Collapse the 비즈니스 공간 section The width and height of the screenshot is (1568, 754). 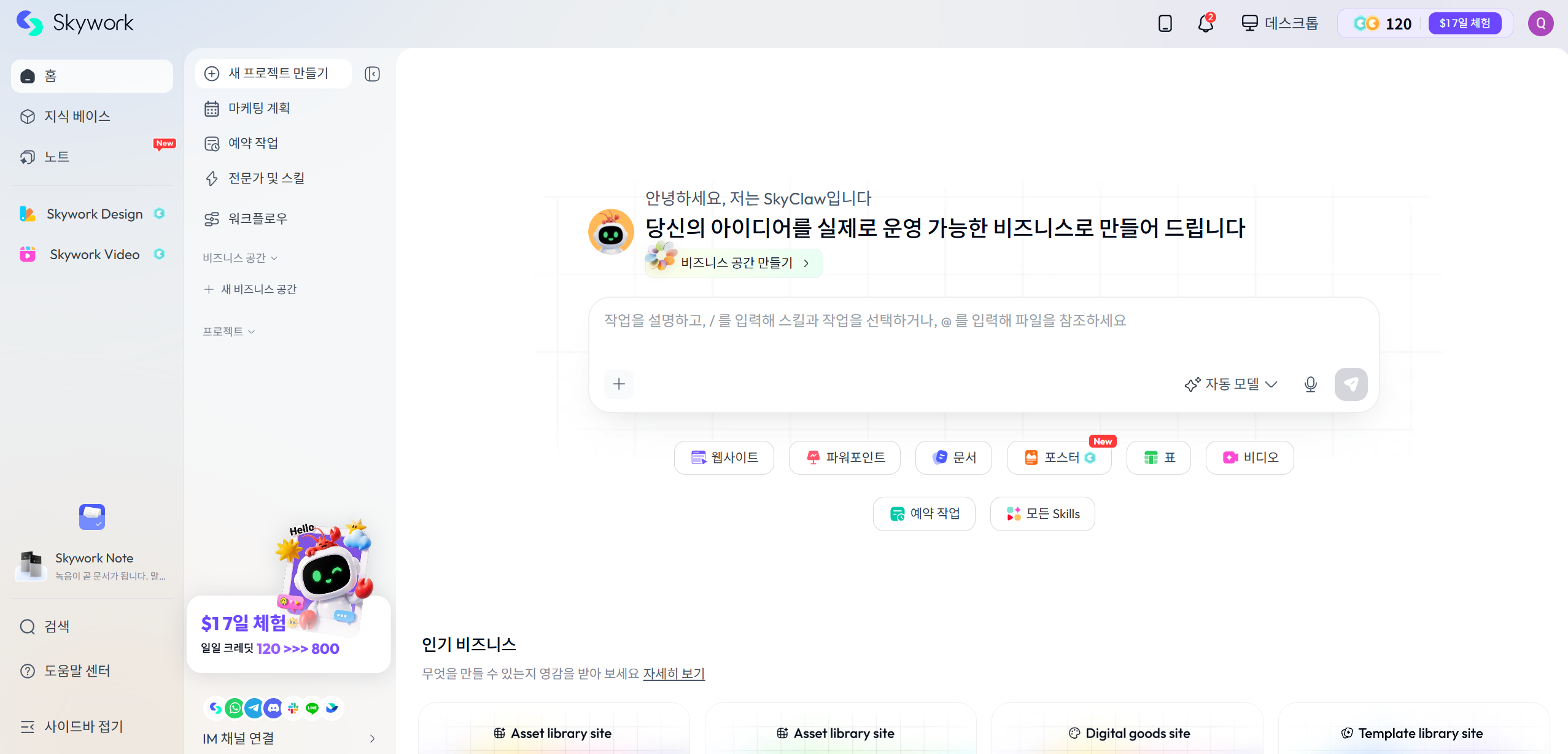pyautogui.click(x=241, y=258)
